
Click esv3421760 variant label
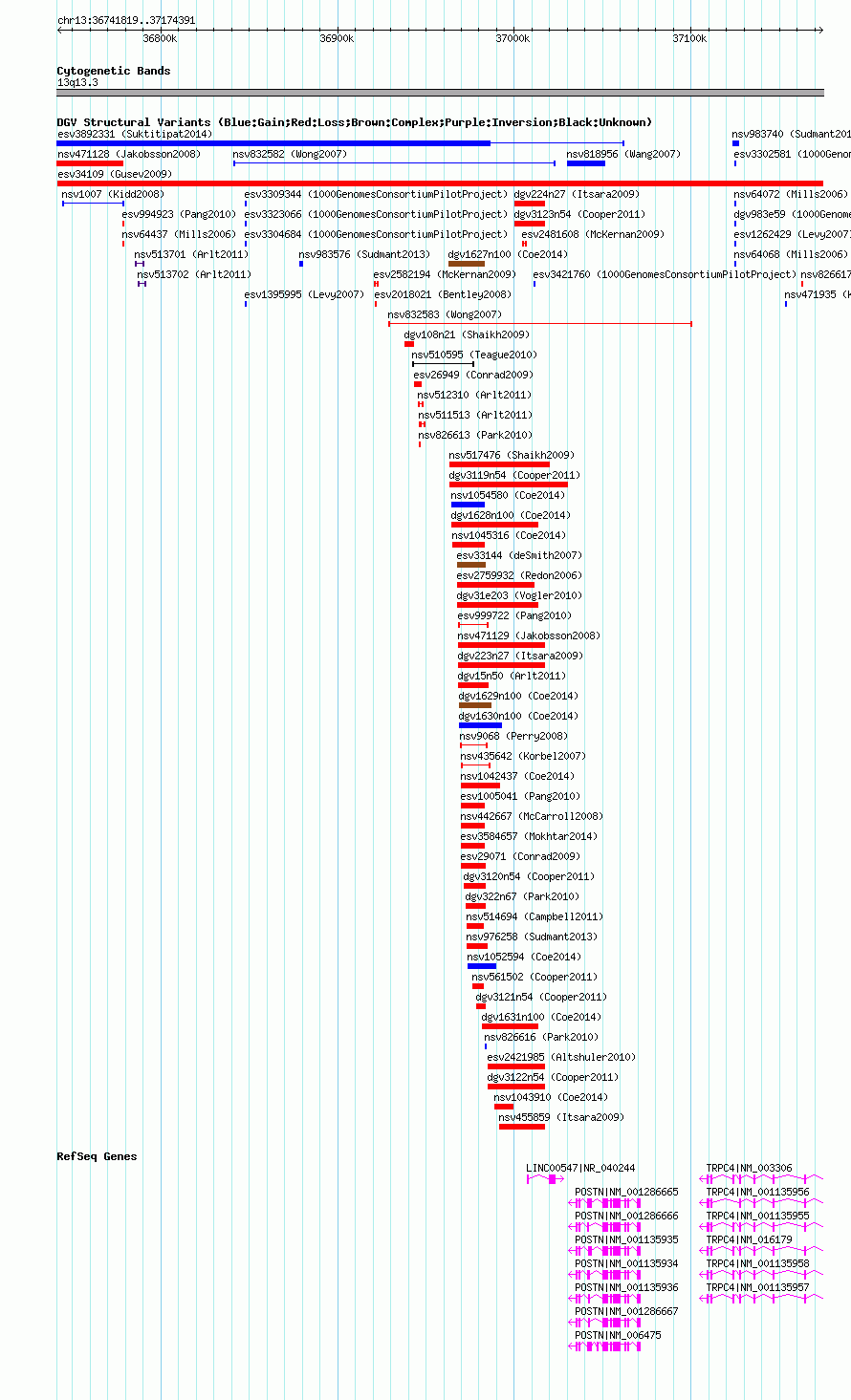point(666,275)
